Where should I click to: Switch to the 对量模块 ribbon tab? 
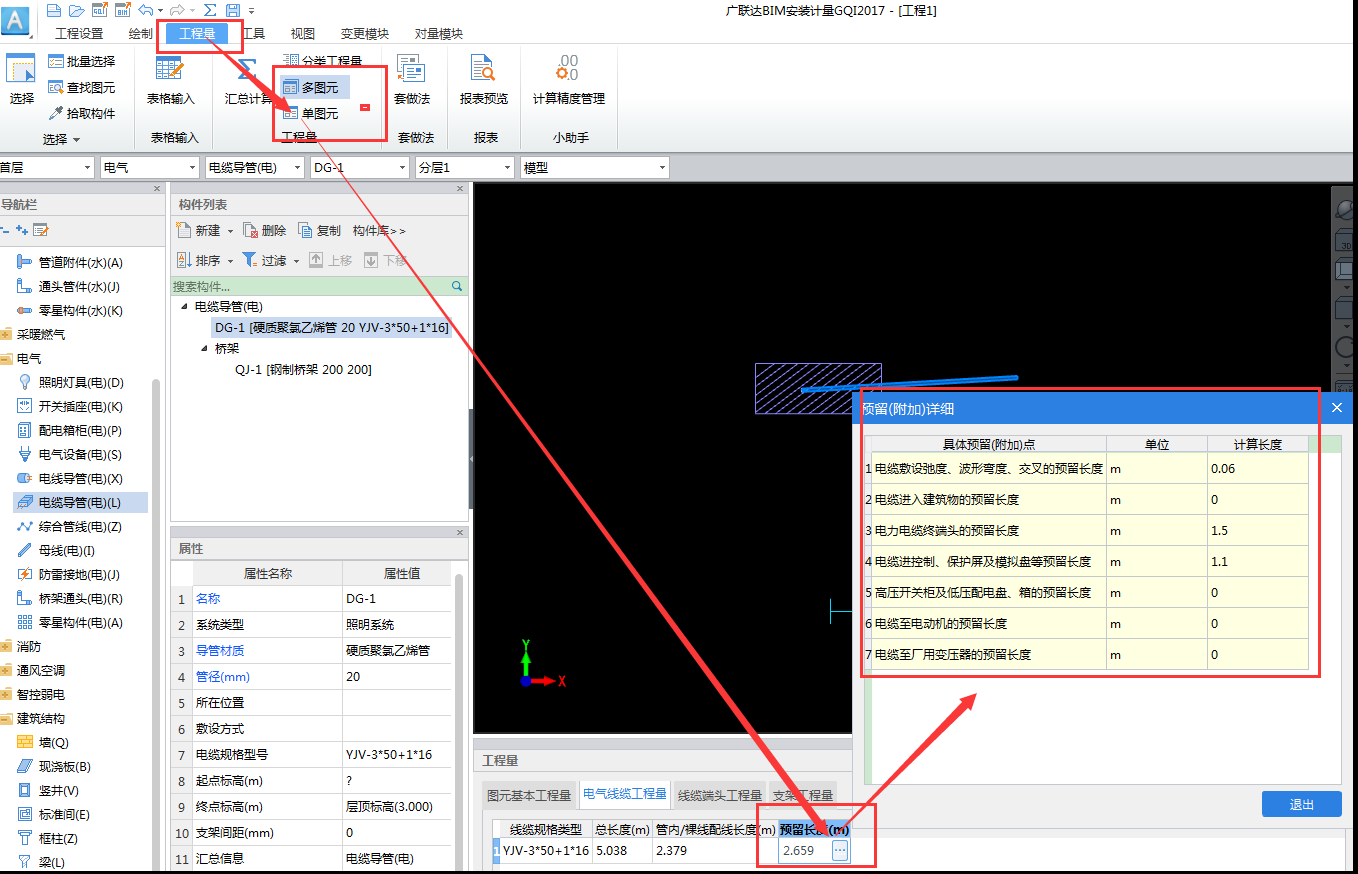point(438,33)
